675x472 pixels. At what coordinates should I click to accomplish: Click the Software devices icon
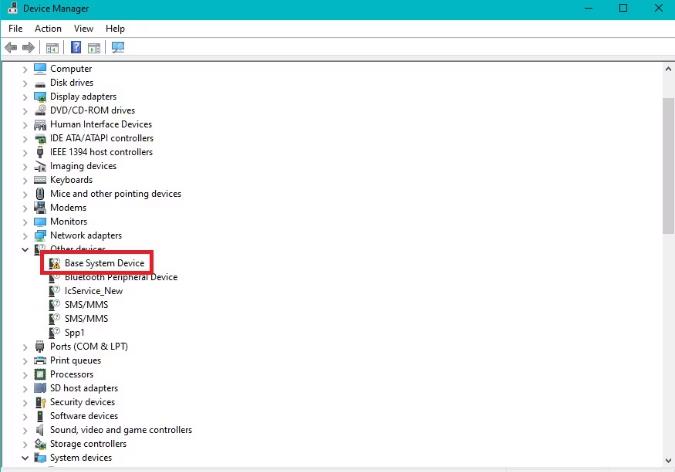pos(40,416)
